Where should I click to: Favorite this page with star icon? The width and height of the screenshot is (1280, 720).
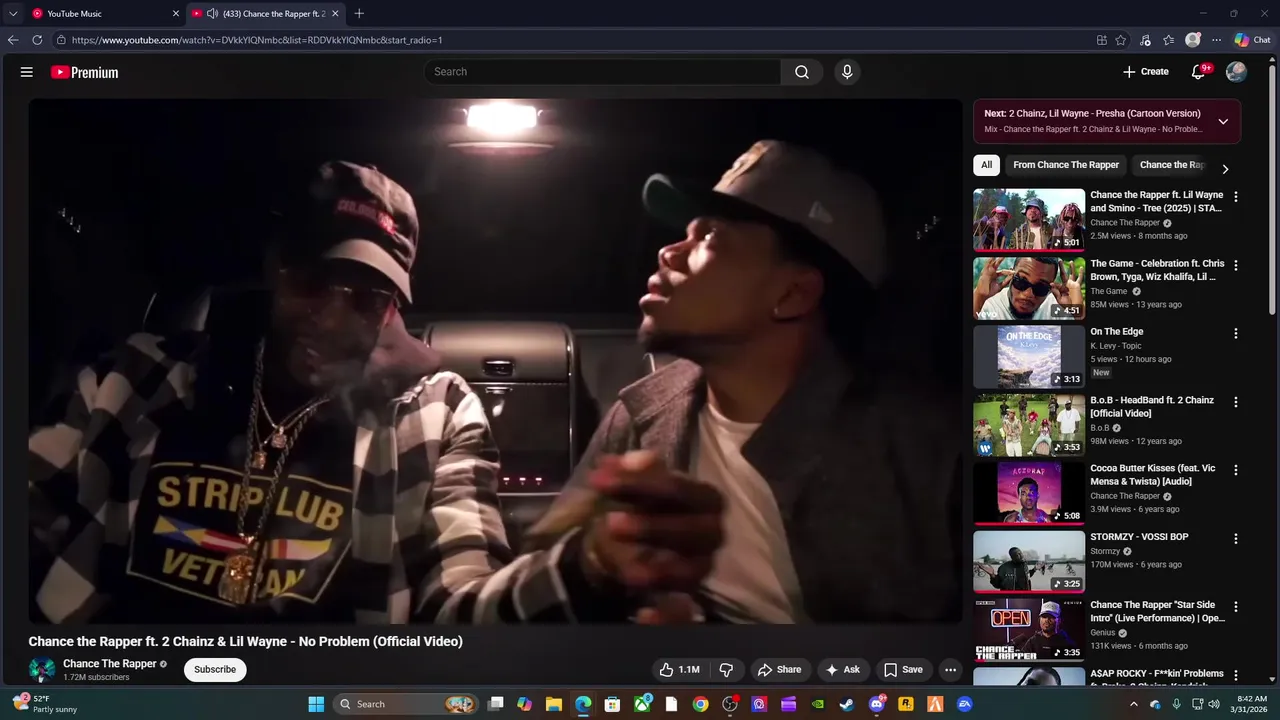click(1121, 40)
